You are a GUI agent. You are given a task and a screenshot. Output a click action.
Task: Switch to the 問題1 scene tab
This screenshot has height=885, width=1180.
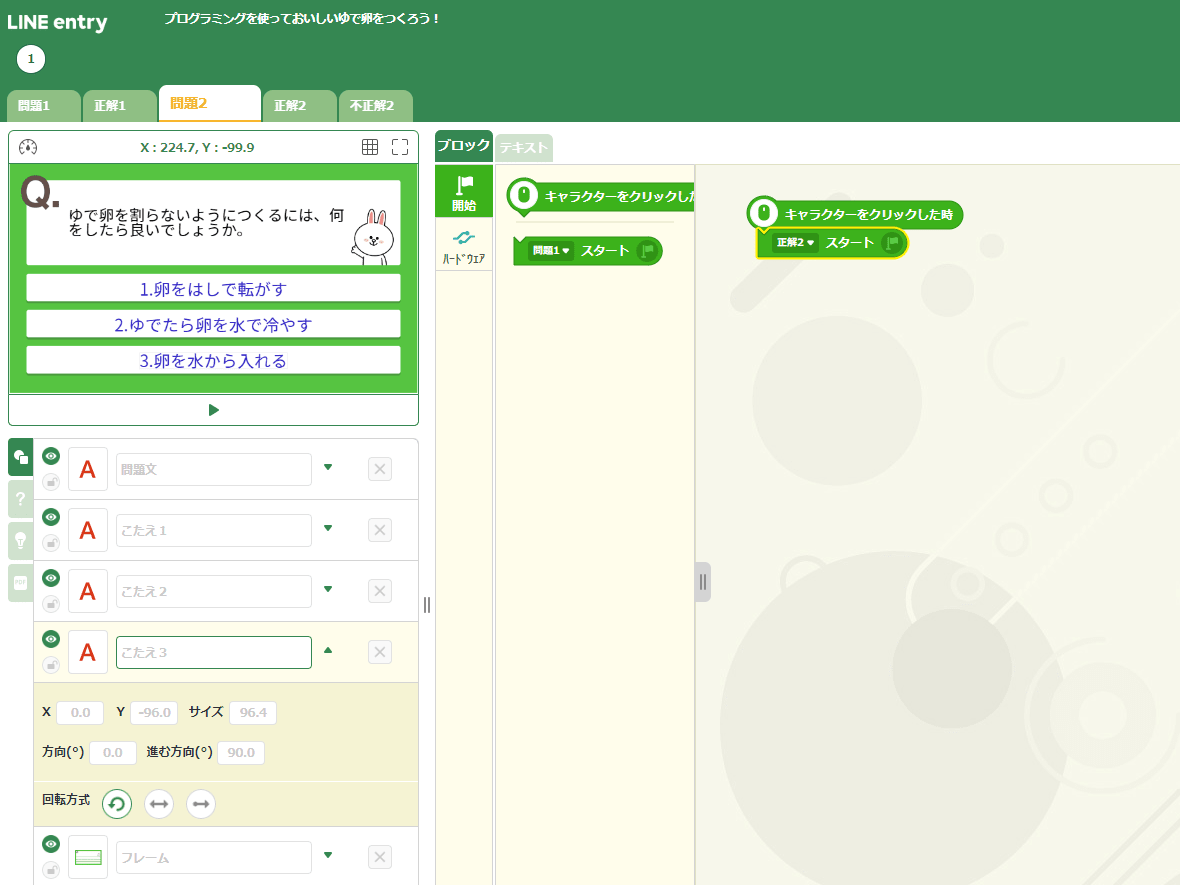coord(44,106)
